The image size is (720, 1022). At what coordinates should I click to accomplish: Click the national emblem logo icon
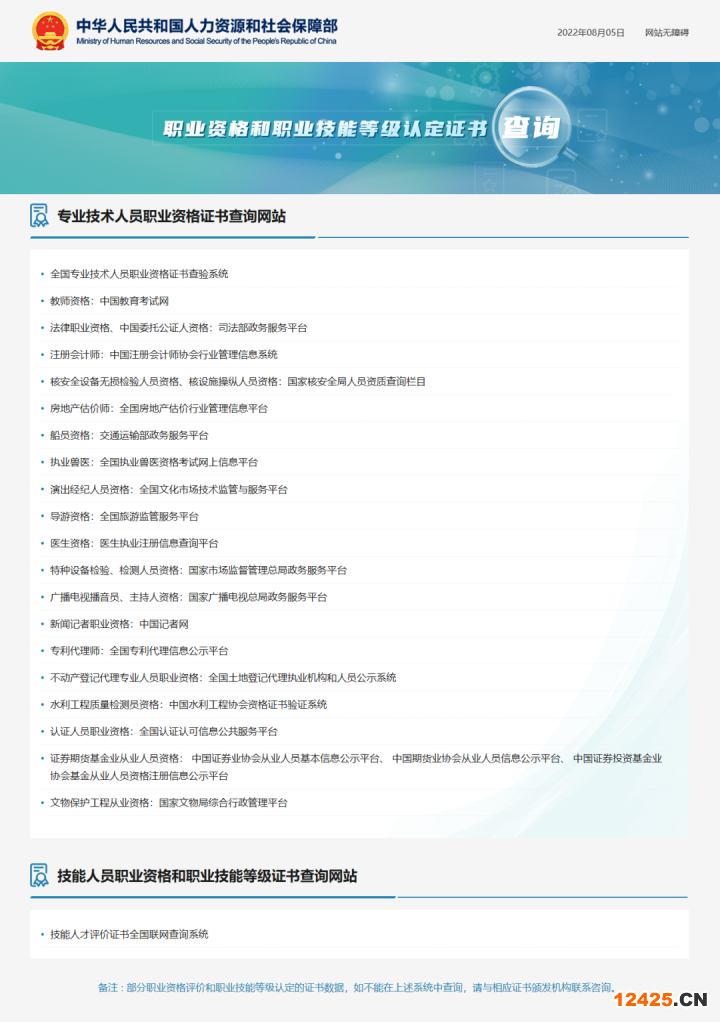pos(49,32)
